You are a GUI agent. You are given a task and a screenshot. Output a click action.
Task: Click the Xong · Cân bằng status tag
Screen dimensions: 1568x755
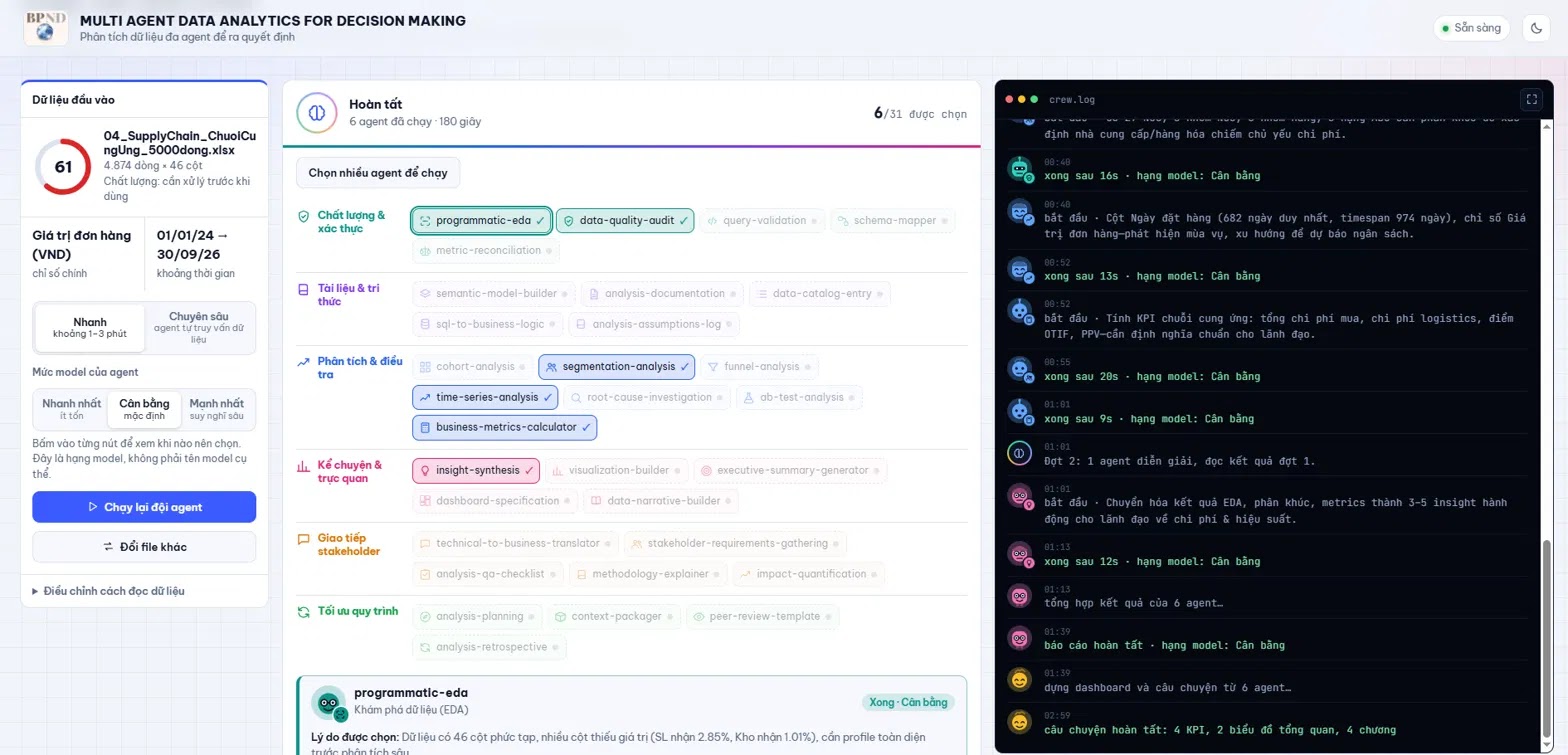908,702
